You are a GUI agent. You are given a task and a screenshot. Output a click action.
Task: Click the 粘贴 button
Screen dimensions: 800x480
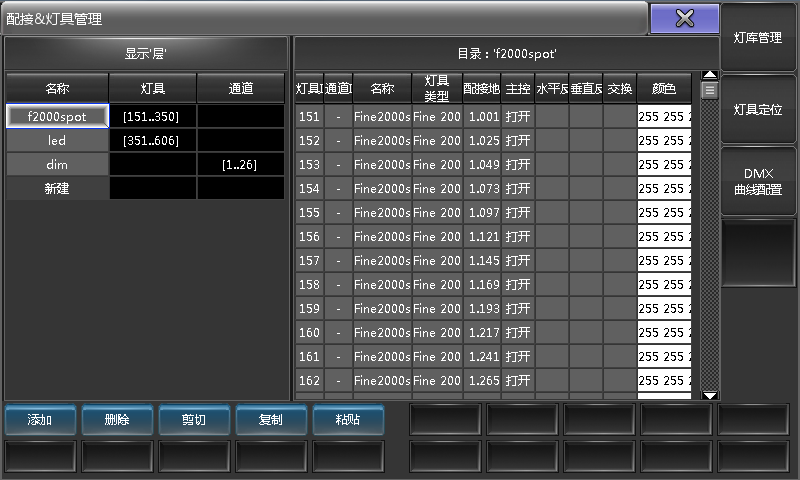point(348,420)
